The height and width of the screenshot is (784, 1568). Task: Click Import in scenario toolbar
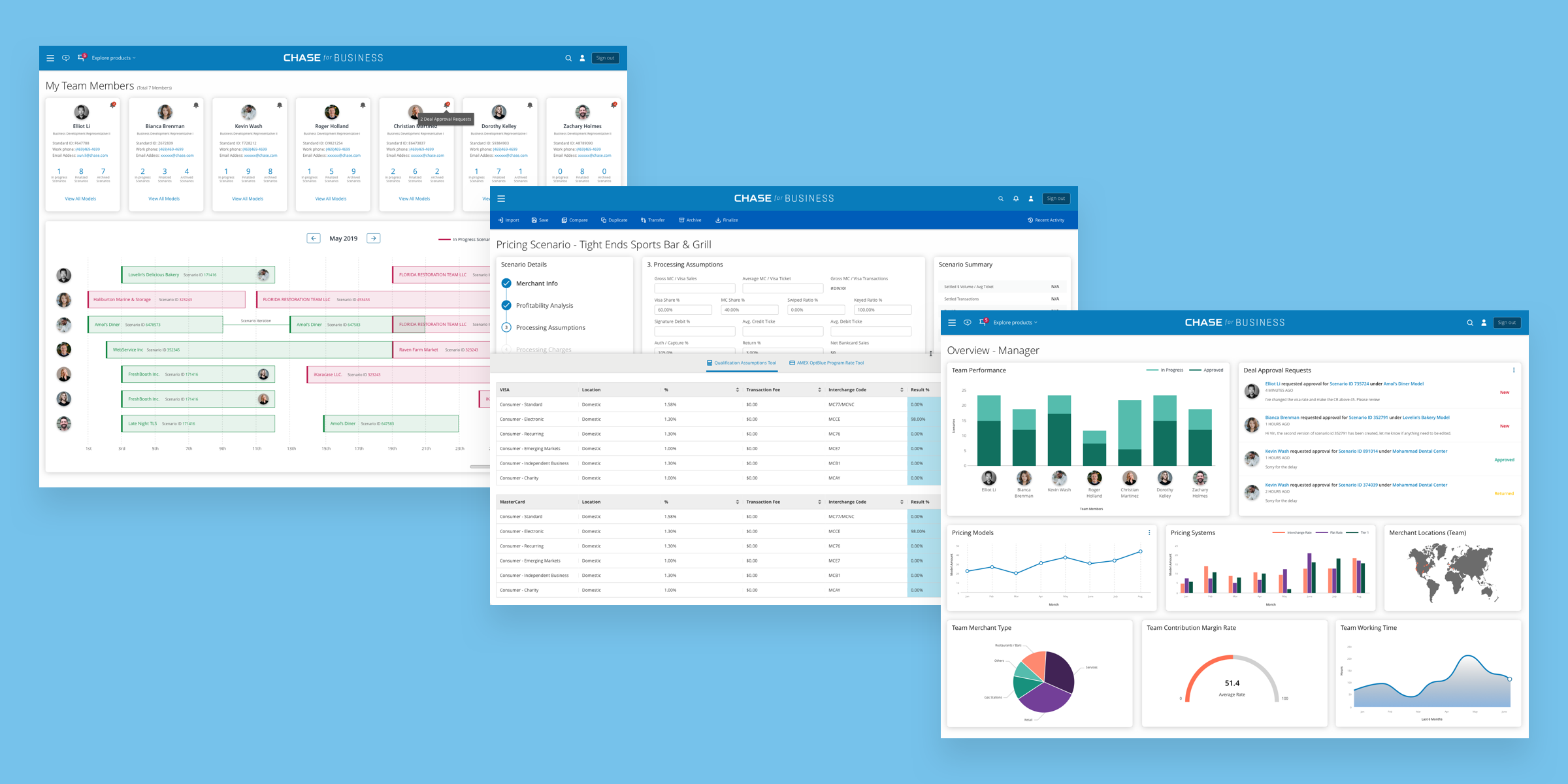tap(508, 220)
